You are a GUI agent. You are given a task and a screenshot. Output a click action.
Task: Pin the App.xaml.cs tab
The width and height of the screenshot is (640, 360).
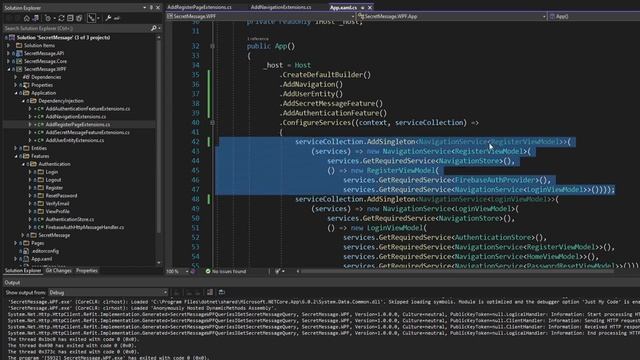(362, 7)
